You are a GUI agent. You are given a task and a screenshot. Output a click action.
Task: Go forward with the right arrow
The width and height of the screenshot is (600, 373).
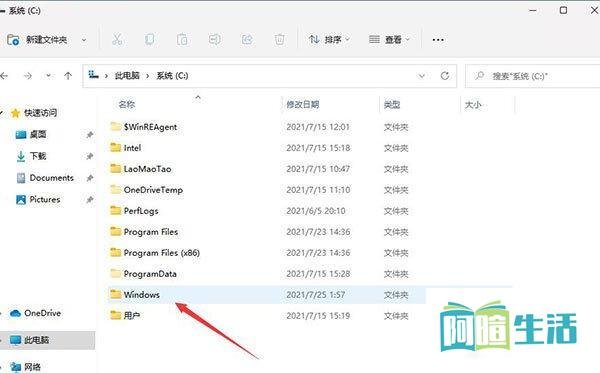pyautogui.click(x=28, y=76)
